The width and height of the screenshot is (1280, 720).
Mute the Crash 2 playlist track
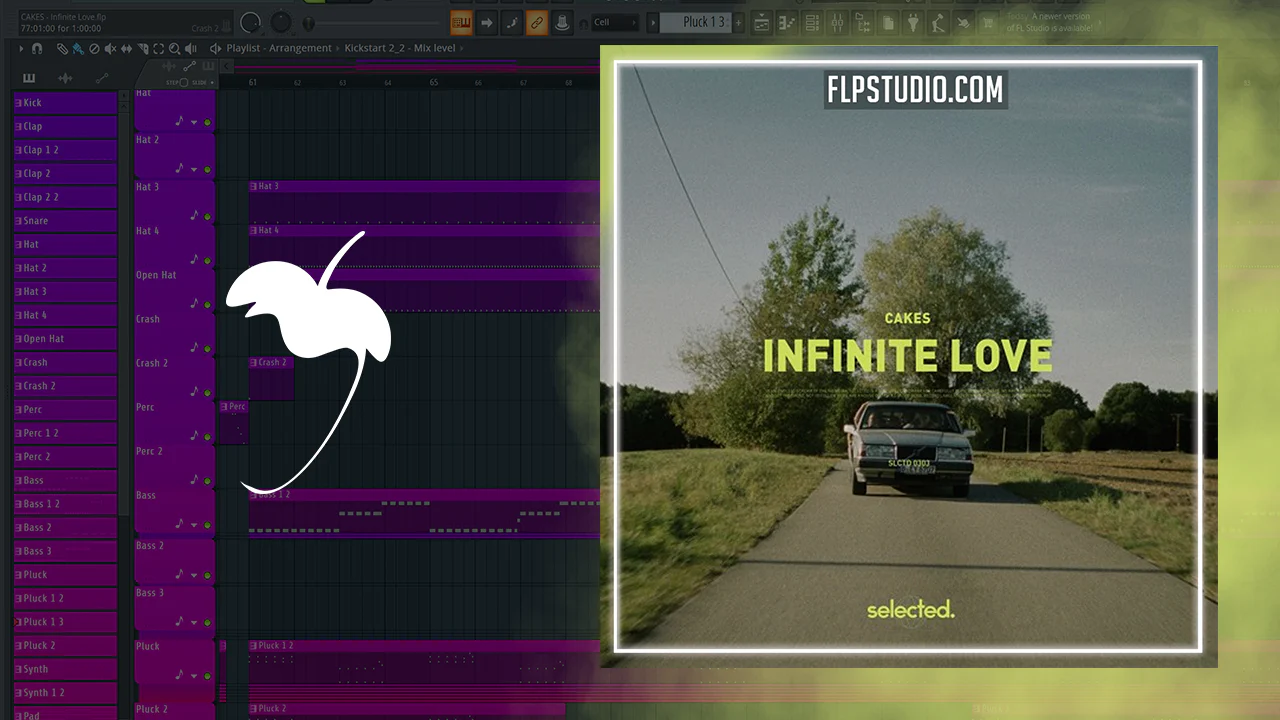[x=208, y=392]
